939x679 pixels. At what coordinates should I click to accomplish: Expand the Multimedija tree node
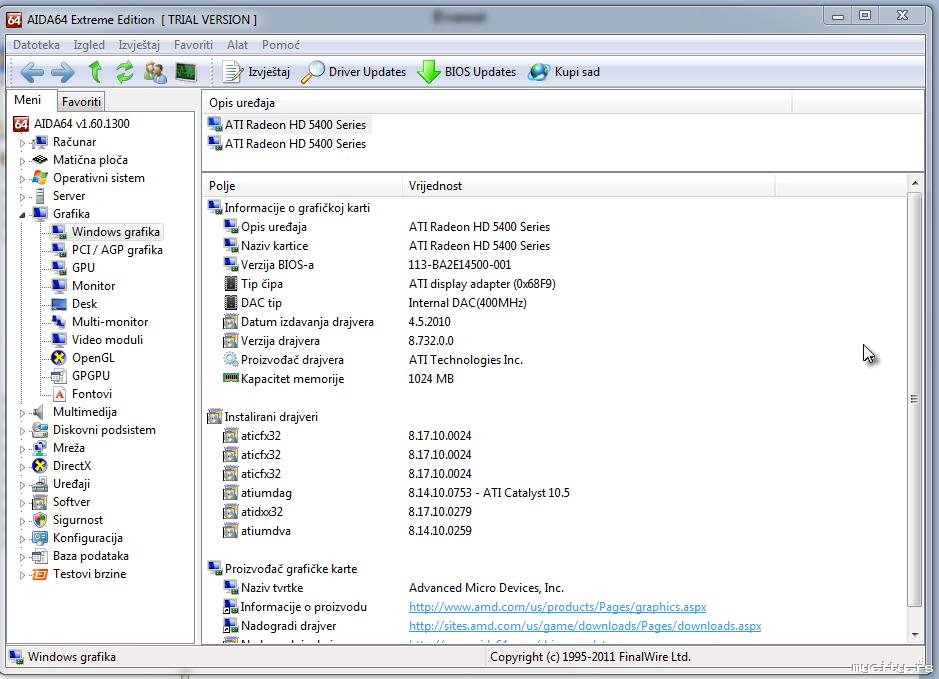[x=22, y=413]
